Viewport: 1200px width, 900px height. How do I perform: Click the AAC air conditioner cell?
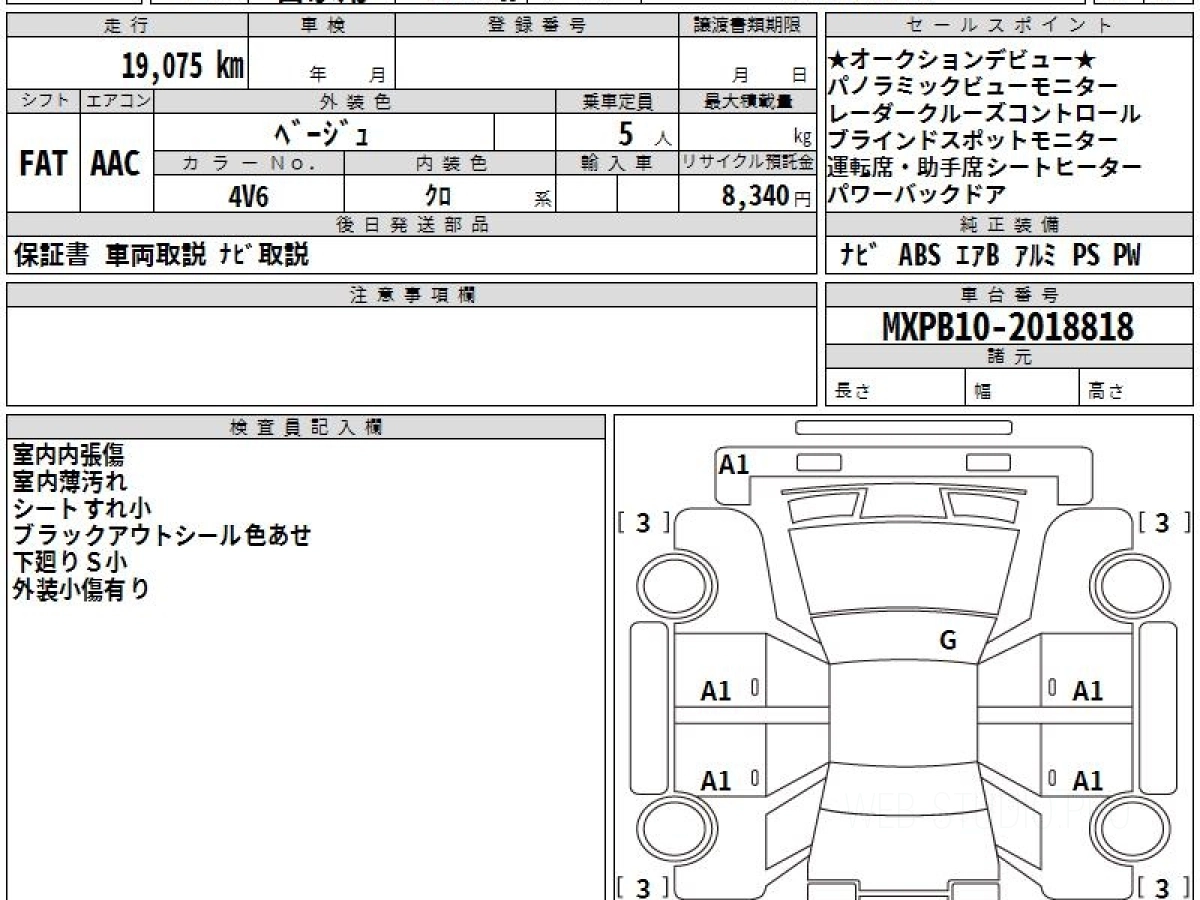pyautogui.click(x=117, y=163)
